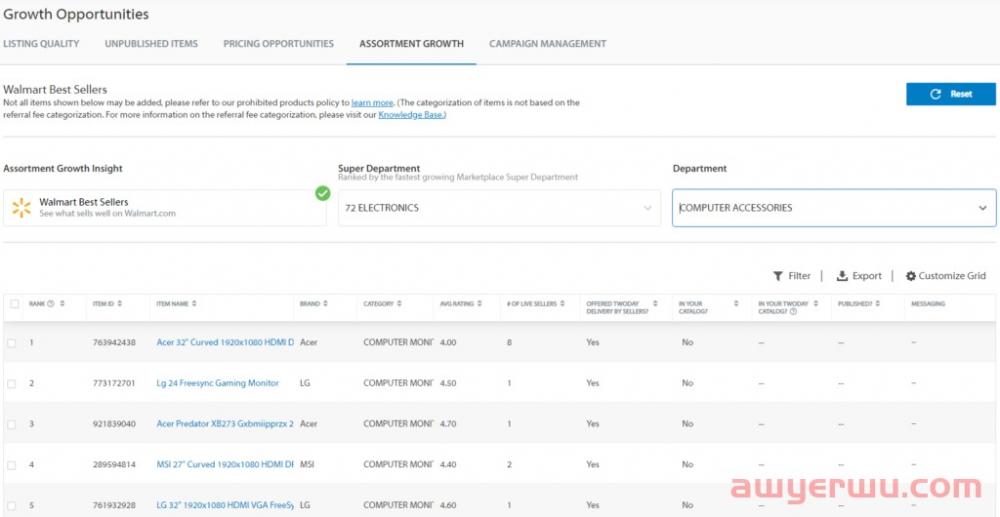Show In Your TwoDay Catalog help icon
Screen dimensions: 1000x517
(x=793, y=312)
